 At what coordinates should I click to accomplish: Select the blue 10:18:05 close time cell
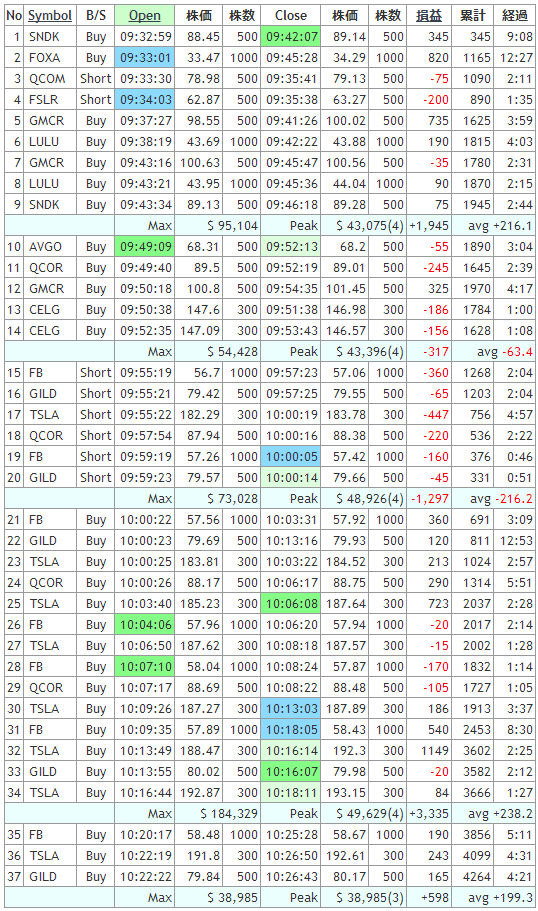pos(291,729)
